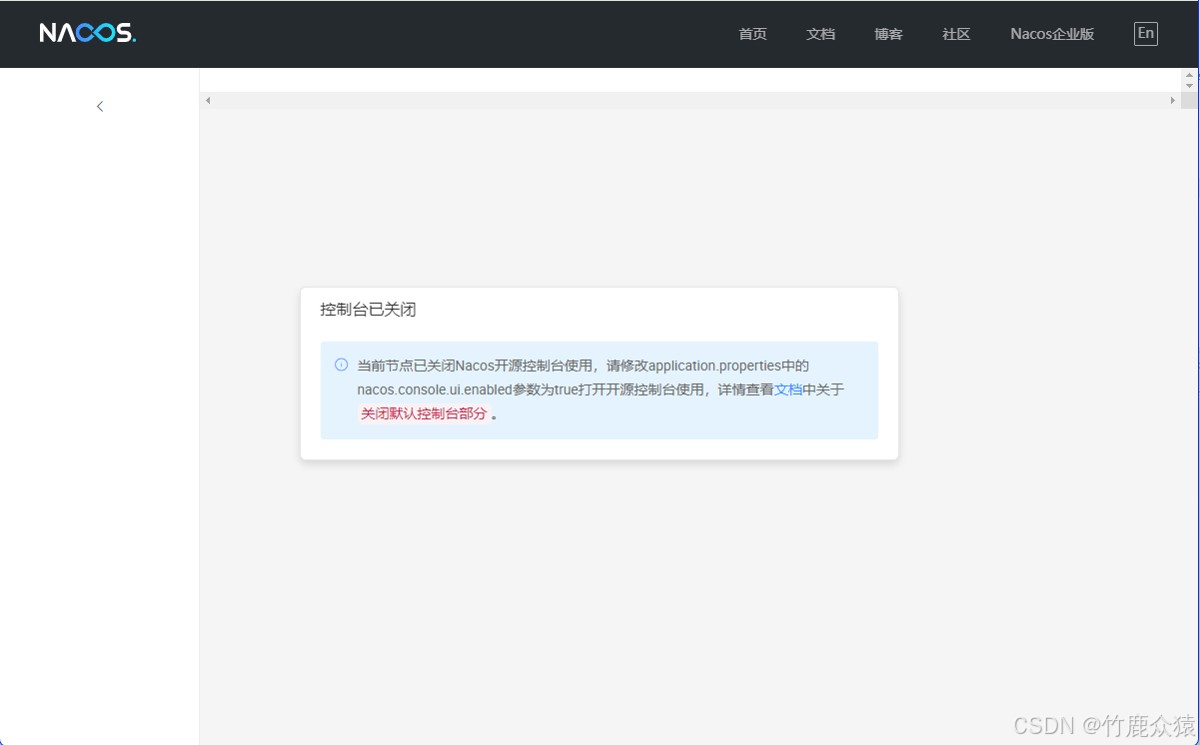Click the 文档 link in the notice
1200x745 pixels.
point(788,389)
